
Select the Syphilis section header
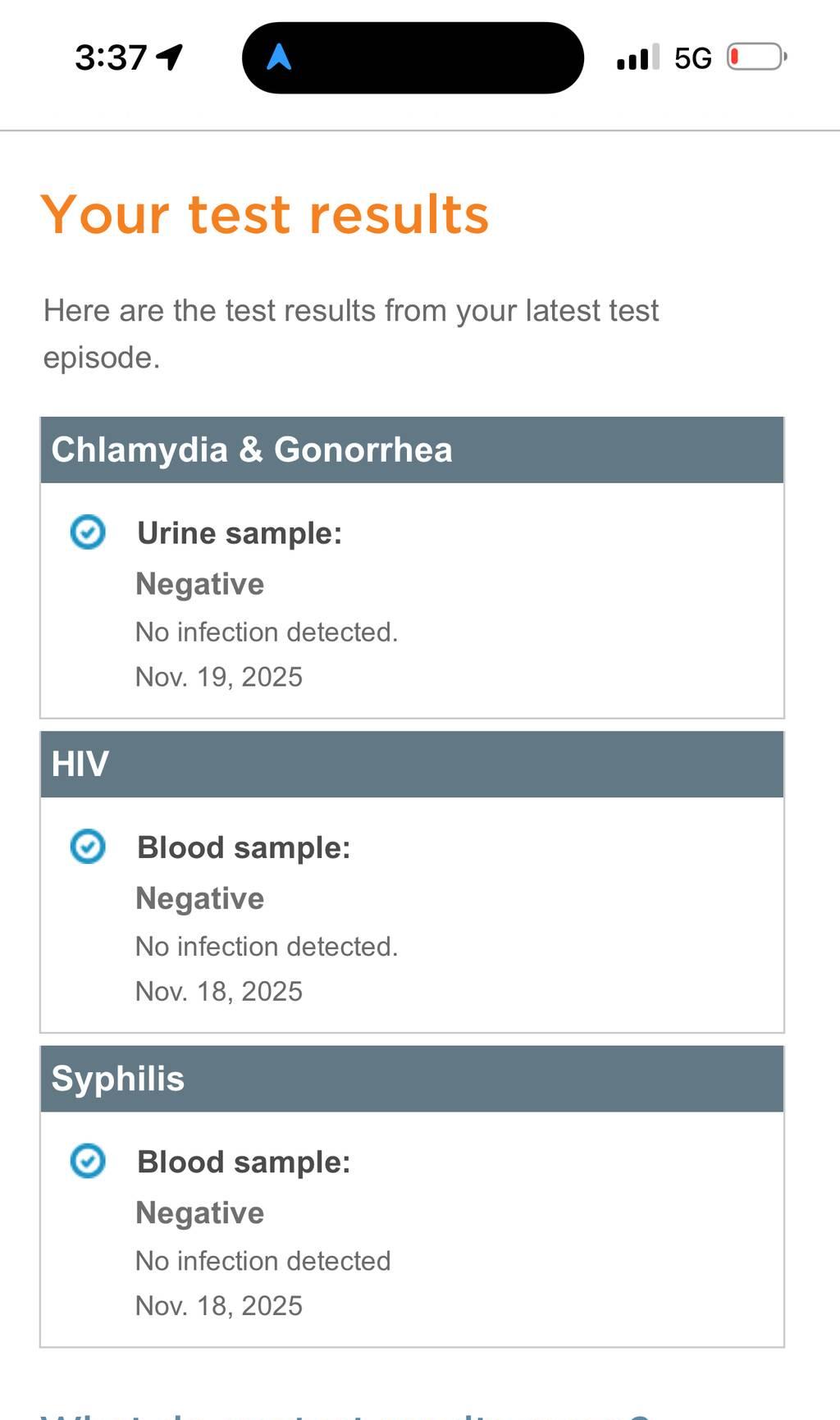tap(412, 1078)
